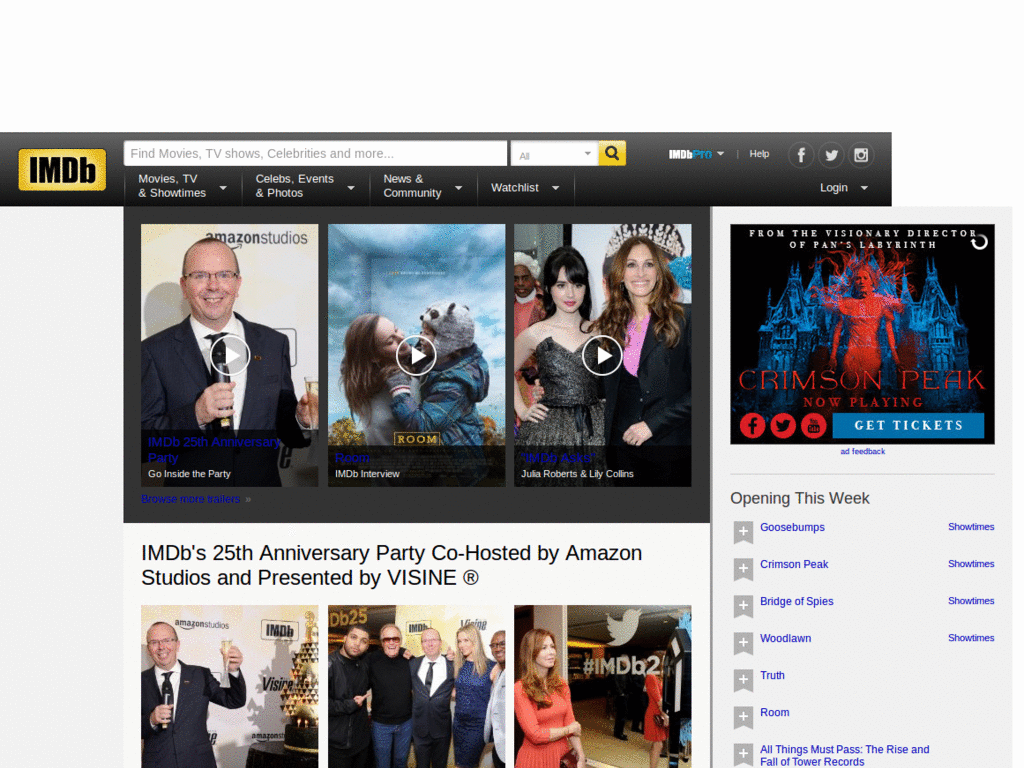The height and width of the screenshot is (768, 1024).
Task: View Showtimes for Bridge of Spies
Action: point(971,601)
